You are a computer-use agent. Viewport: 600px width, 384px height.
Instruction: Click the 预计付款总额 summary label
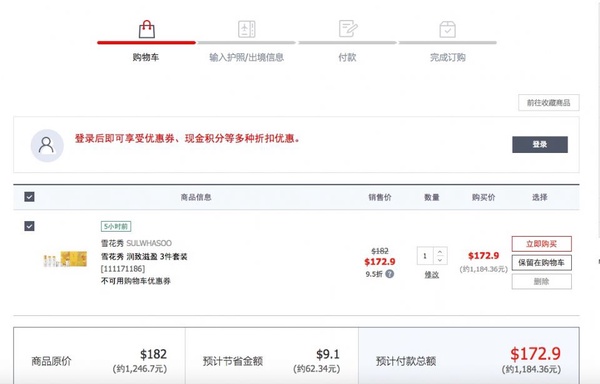[406, 361]
